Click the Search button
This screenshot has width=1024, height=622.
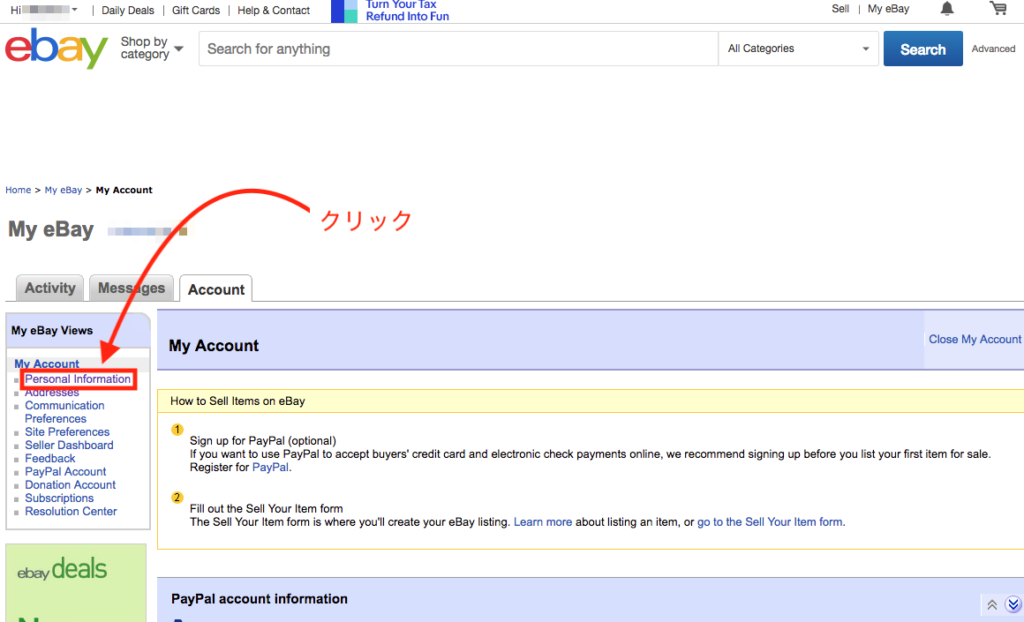coord(923,49)
